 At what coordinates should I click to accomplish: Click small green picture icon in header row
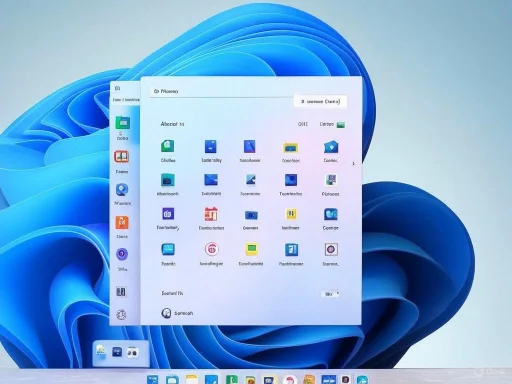tap(341, 125)
